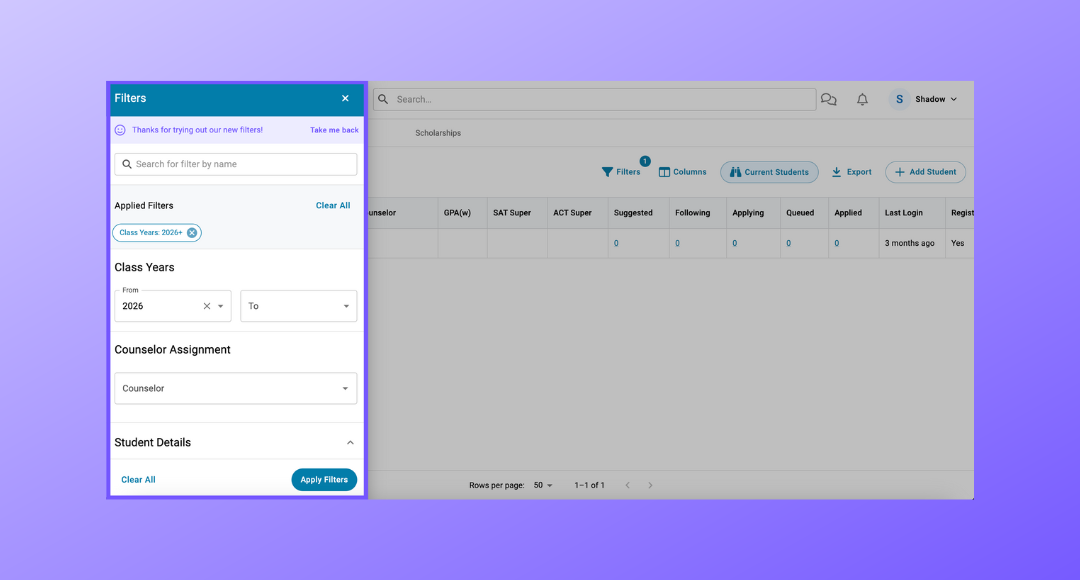Click the Add Student button

pyautogui.click(x=925, y=172)
